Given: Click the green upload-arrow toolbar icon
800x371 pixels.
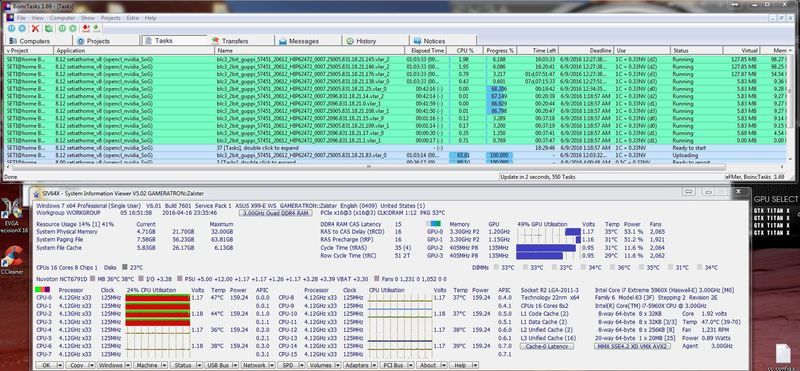Looking at the screenshot, I should click(x=96, y=29).
